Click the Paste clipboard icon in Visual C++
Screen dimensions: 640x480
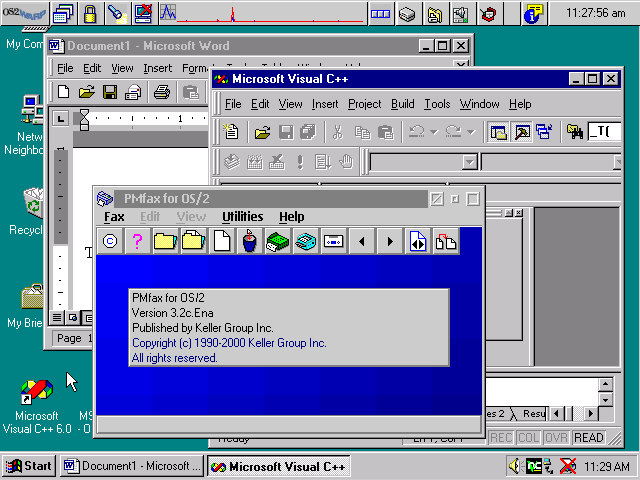click(x=385, y=132)
